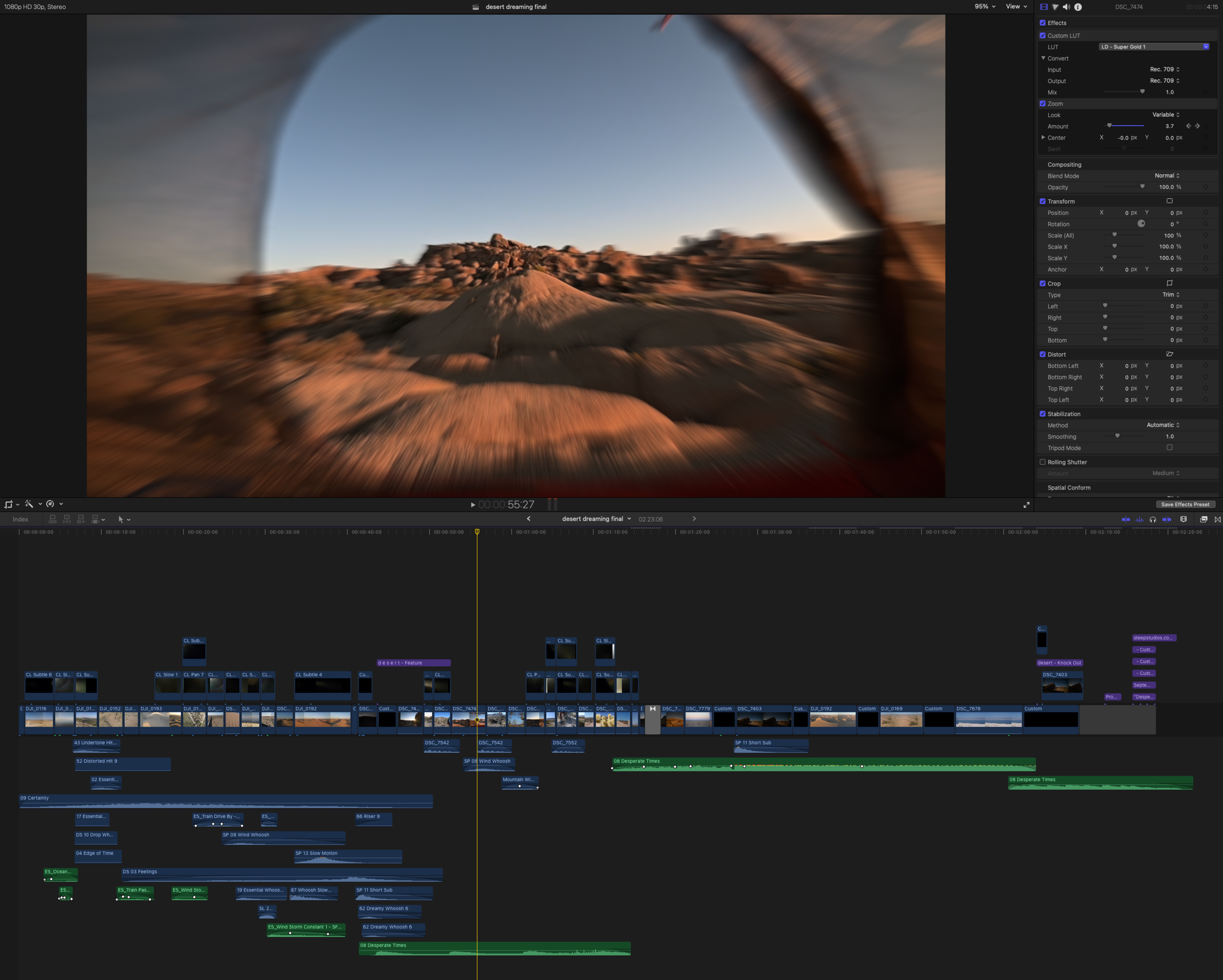Open the transitions browser icon
Viewport: 1223px width, 980px height.
(x=1217, y=519)
